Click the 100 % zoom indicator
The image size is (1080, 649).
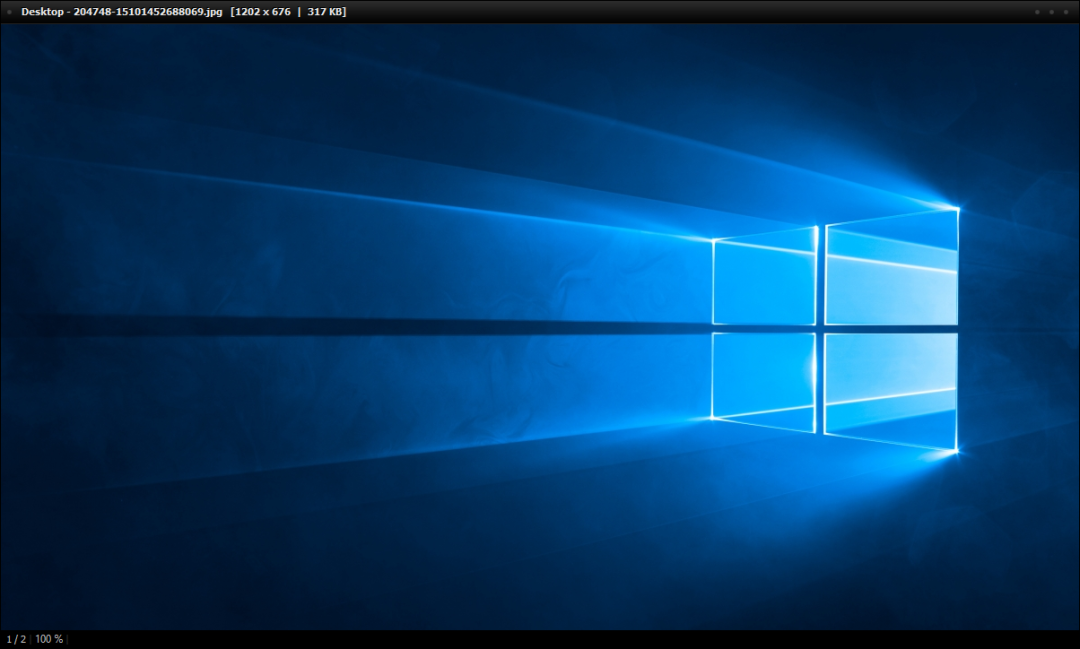[49, 639]
